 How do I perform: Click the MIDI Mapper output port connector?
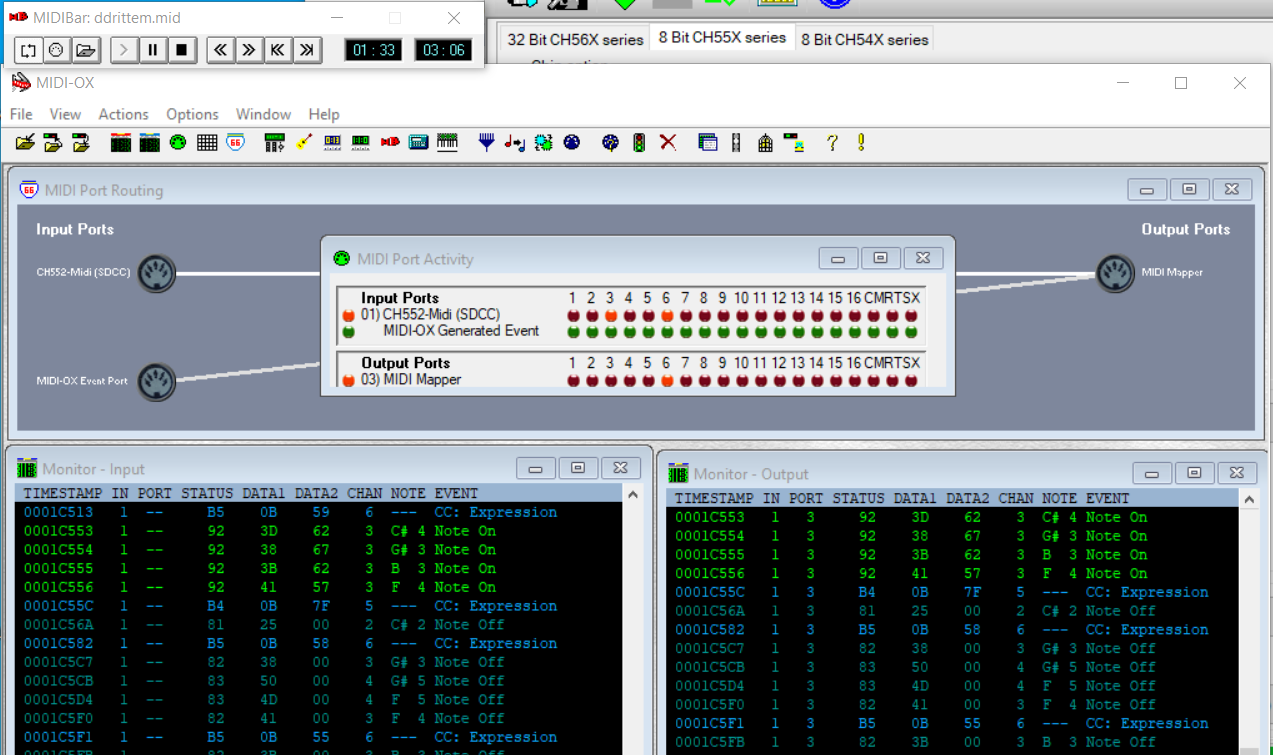point(1116,273)
